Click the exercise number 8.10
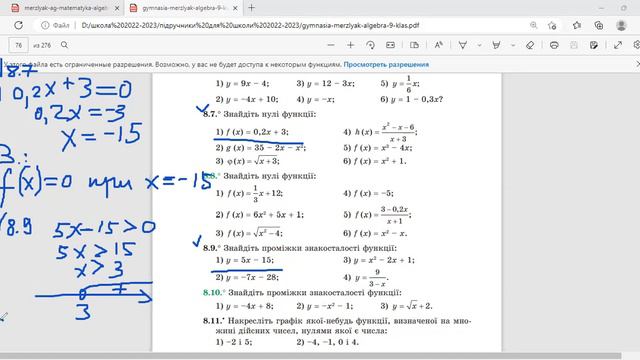 pyautogui.click(x=213, y=292)
